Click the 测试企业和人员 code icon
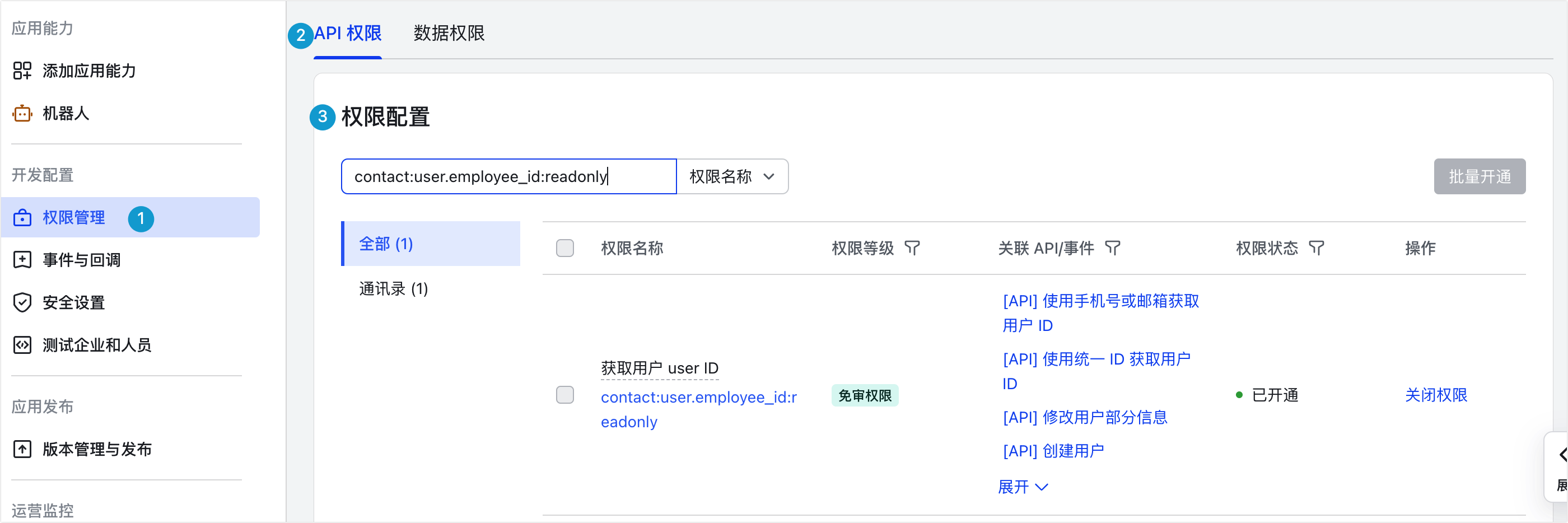Viewport: 1568px width, 523px height. (22, 345)
